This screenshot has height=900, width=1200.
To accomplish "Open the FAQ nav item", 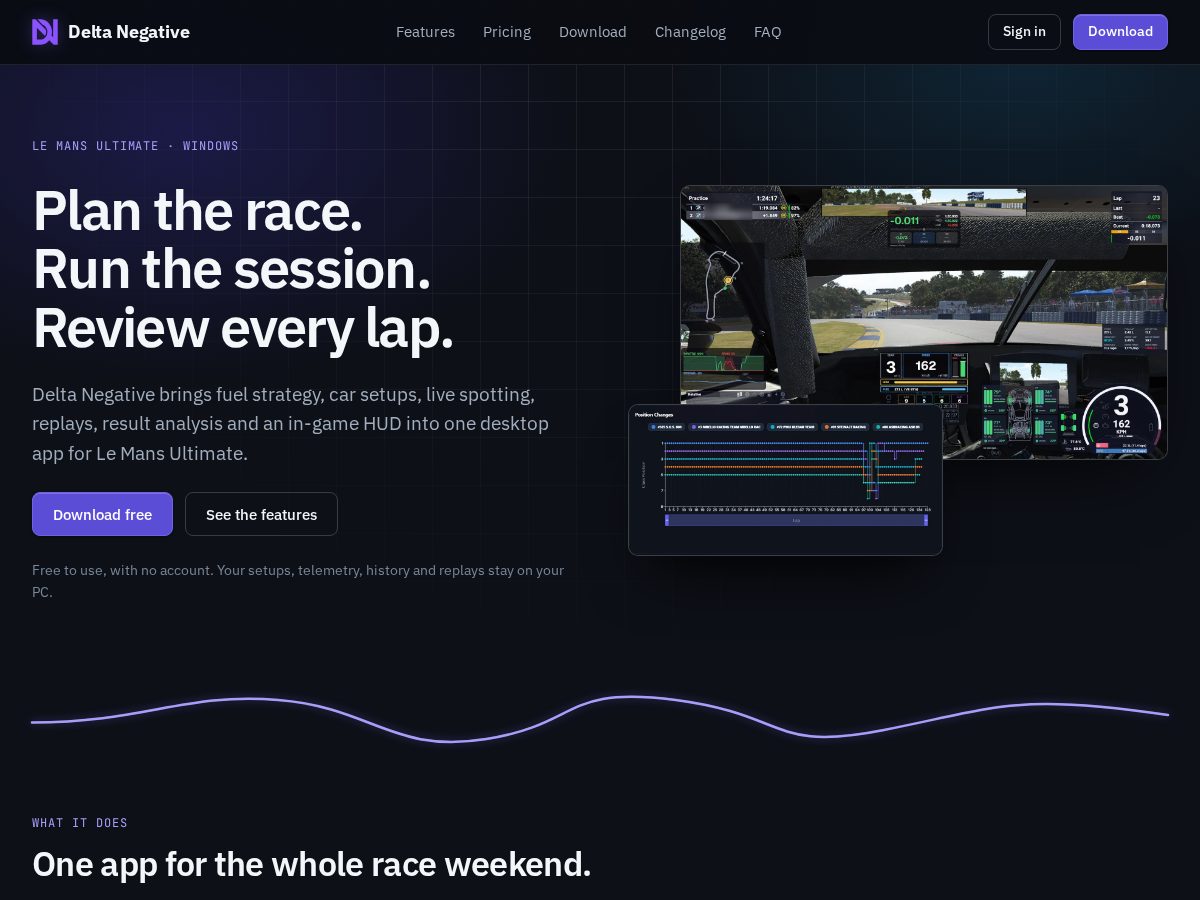I will click(x=768, y=32).
